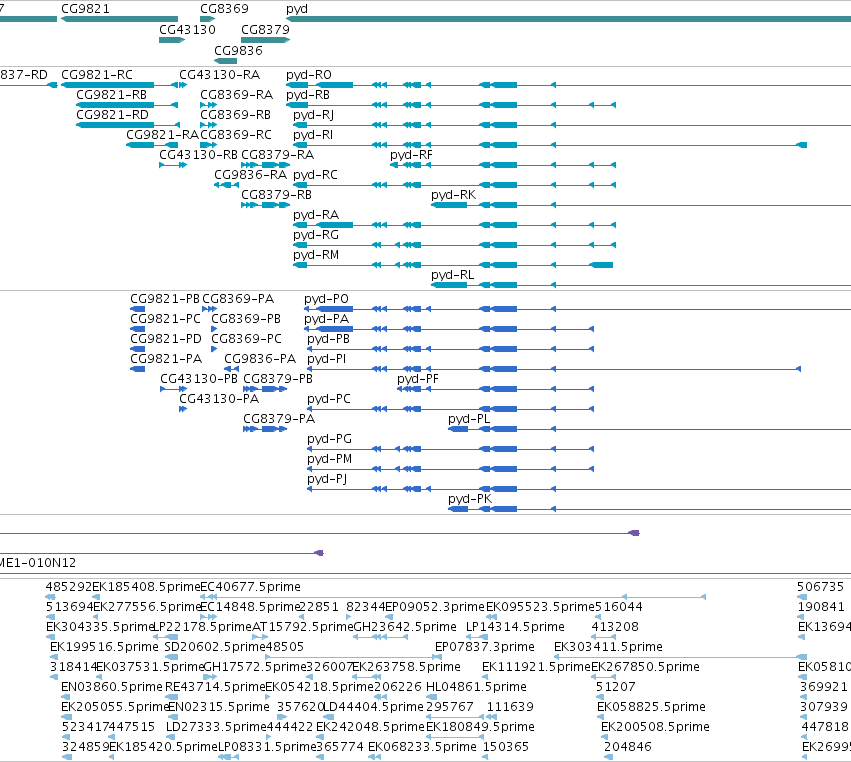Select the CG8369-PA protein label

pyautogui.click(x=238, y=299)
